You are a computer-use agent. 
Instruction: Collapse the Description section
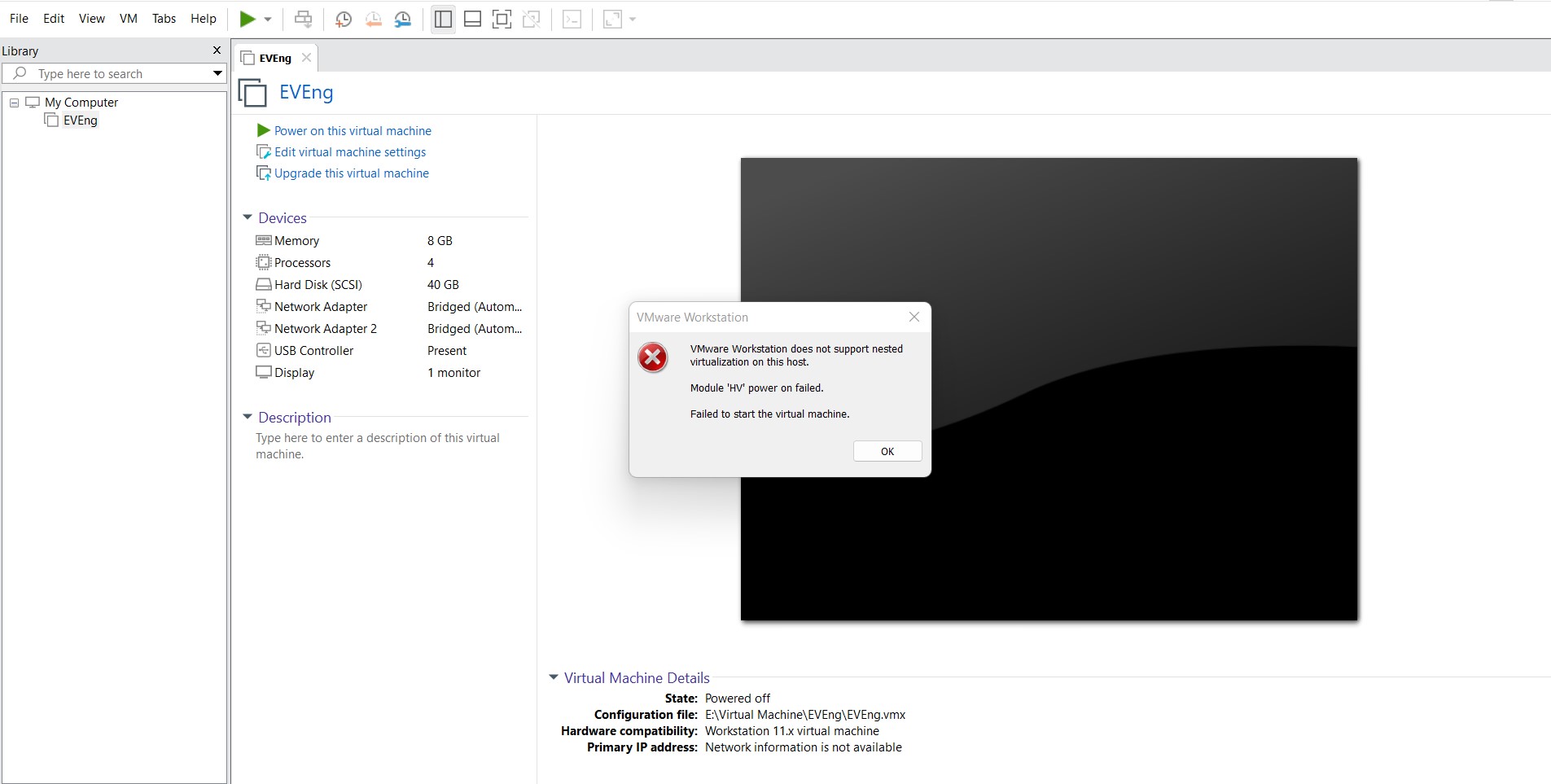pyautogui.click(x=248, y=417)
